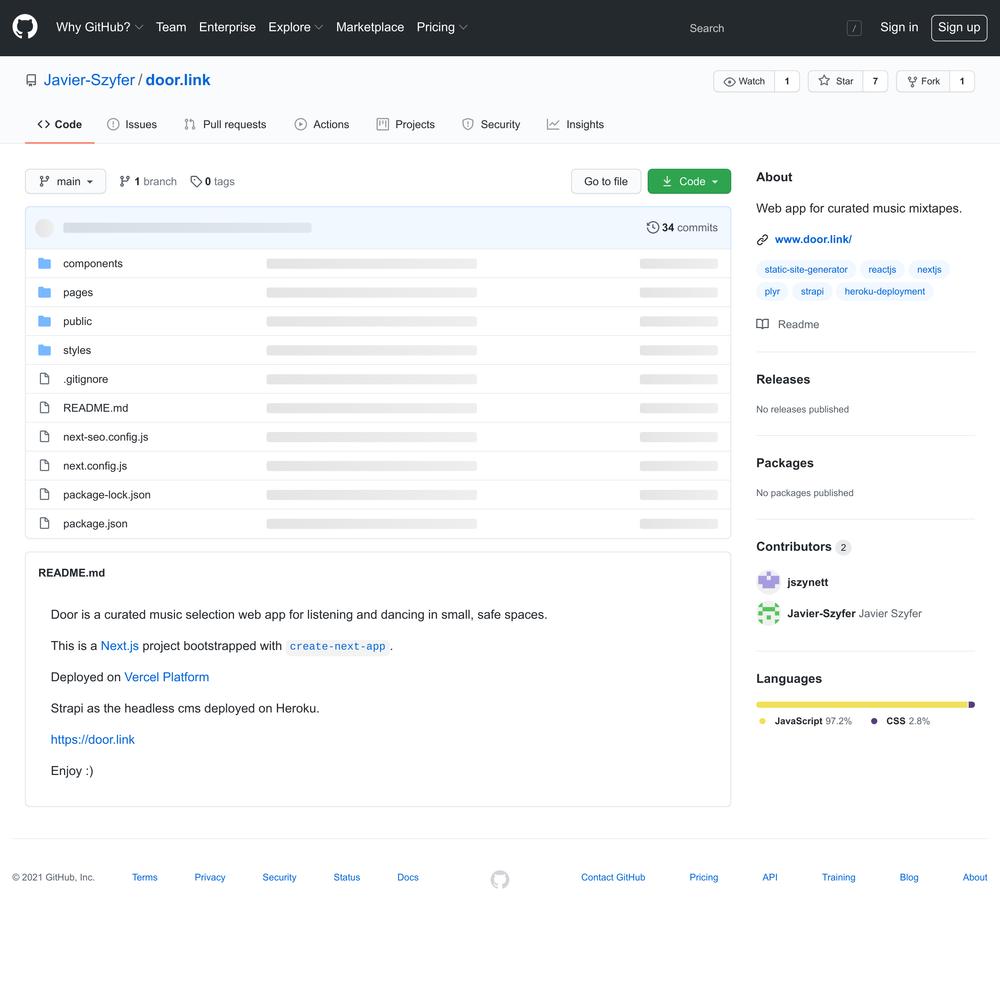Click the README.md file icon in file list
The image size is (1000, 1000).
[x=44, y=408]
